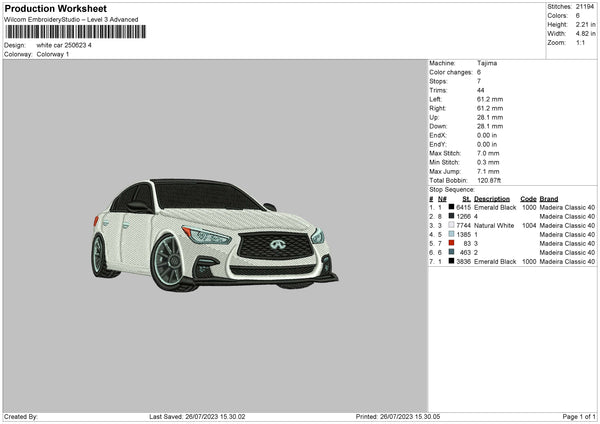Click the Brand column header
The width and height of the screenshot is (600, 424).
click(549, 198)
